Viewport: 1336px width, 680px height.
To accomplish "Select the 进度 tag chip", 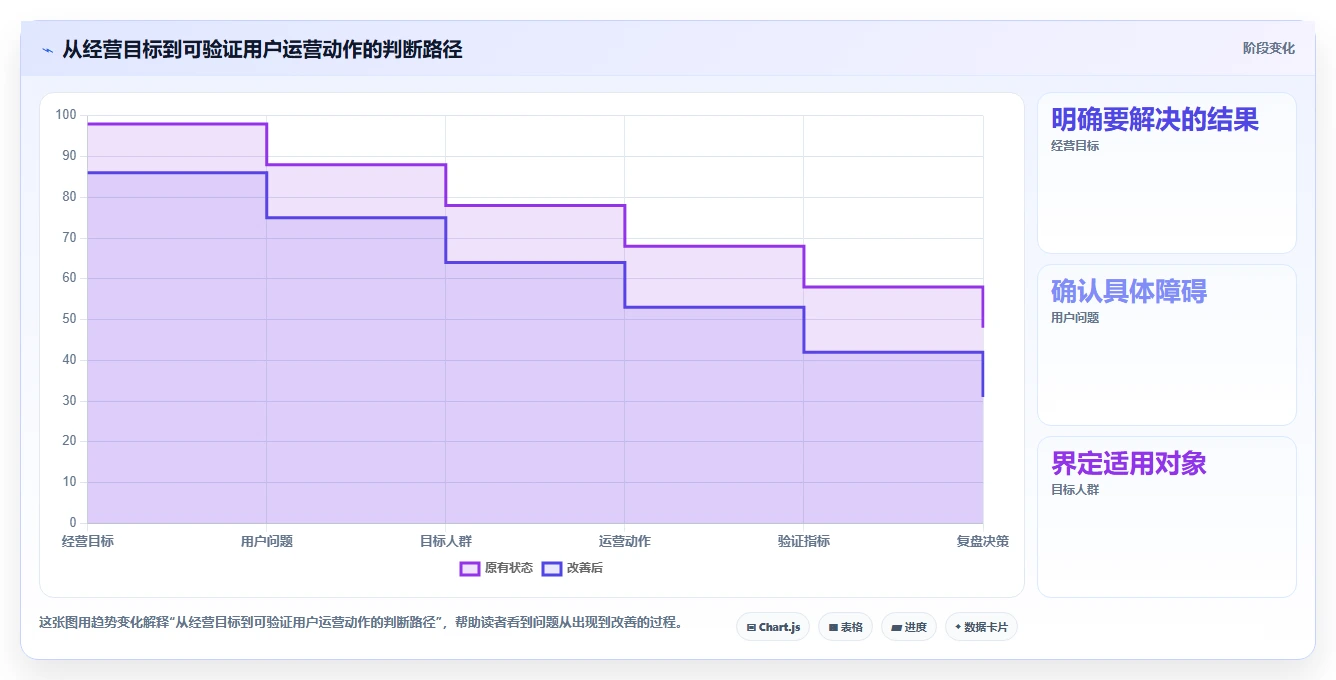I will 909,627.
